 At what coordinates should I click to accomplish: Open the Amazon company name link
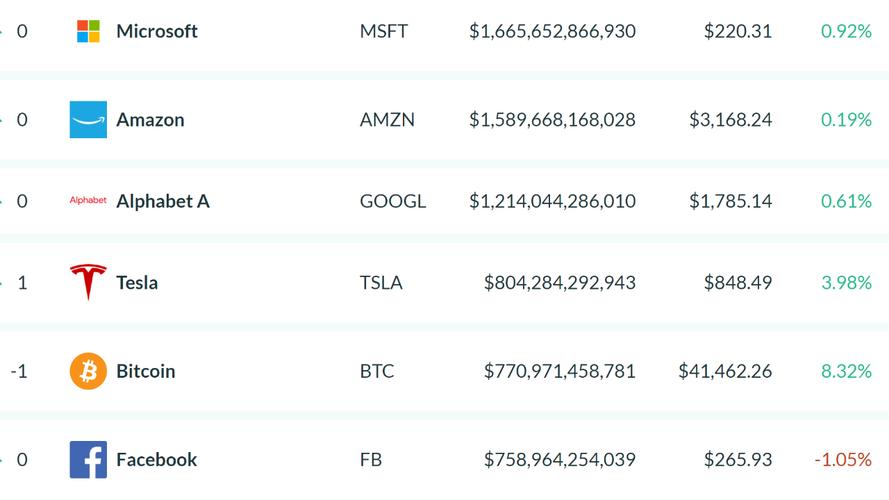coord(150,120)
